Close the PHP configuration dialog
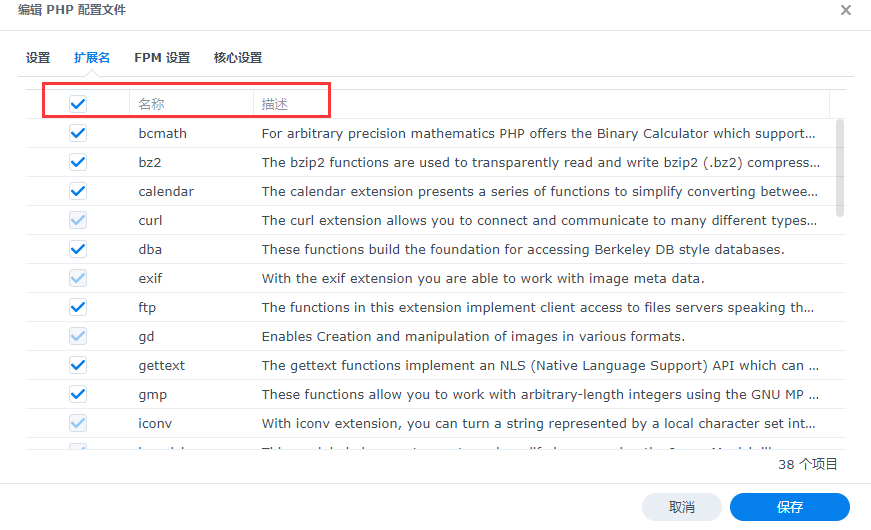Image resolution: width=871 pixels, height=530 pixels. (x=845, y=10)
